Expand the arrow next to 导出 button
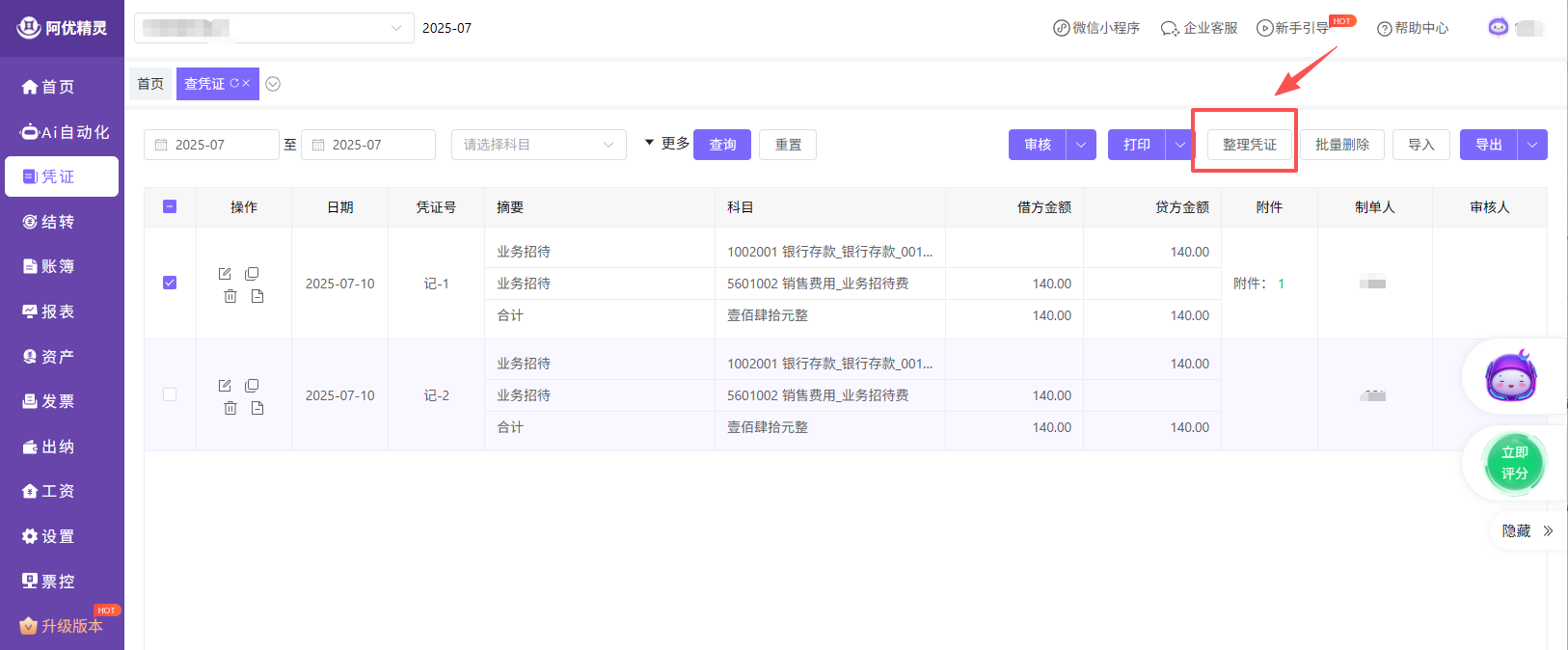Screen dimensions: 1568x650 point(1532,145)
